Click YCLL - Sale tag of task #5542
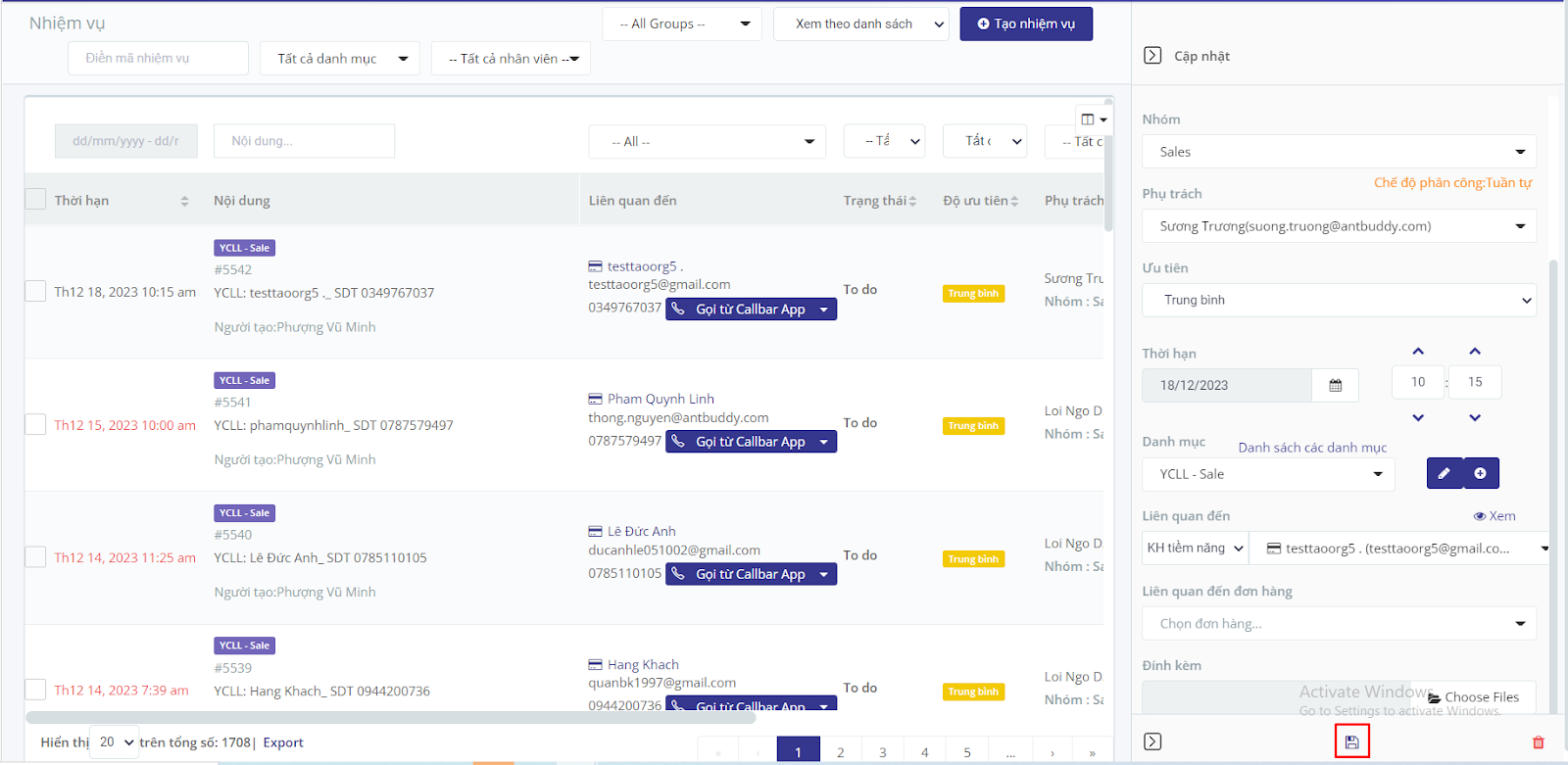The image size is (1568, 765). pyautogui.click(x=245, y=248)
